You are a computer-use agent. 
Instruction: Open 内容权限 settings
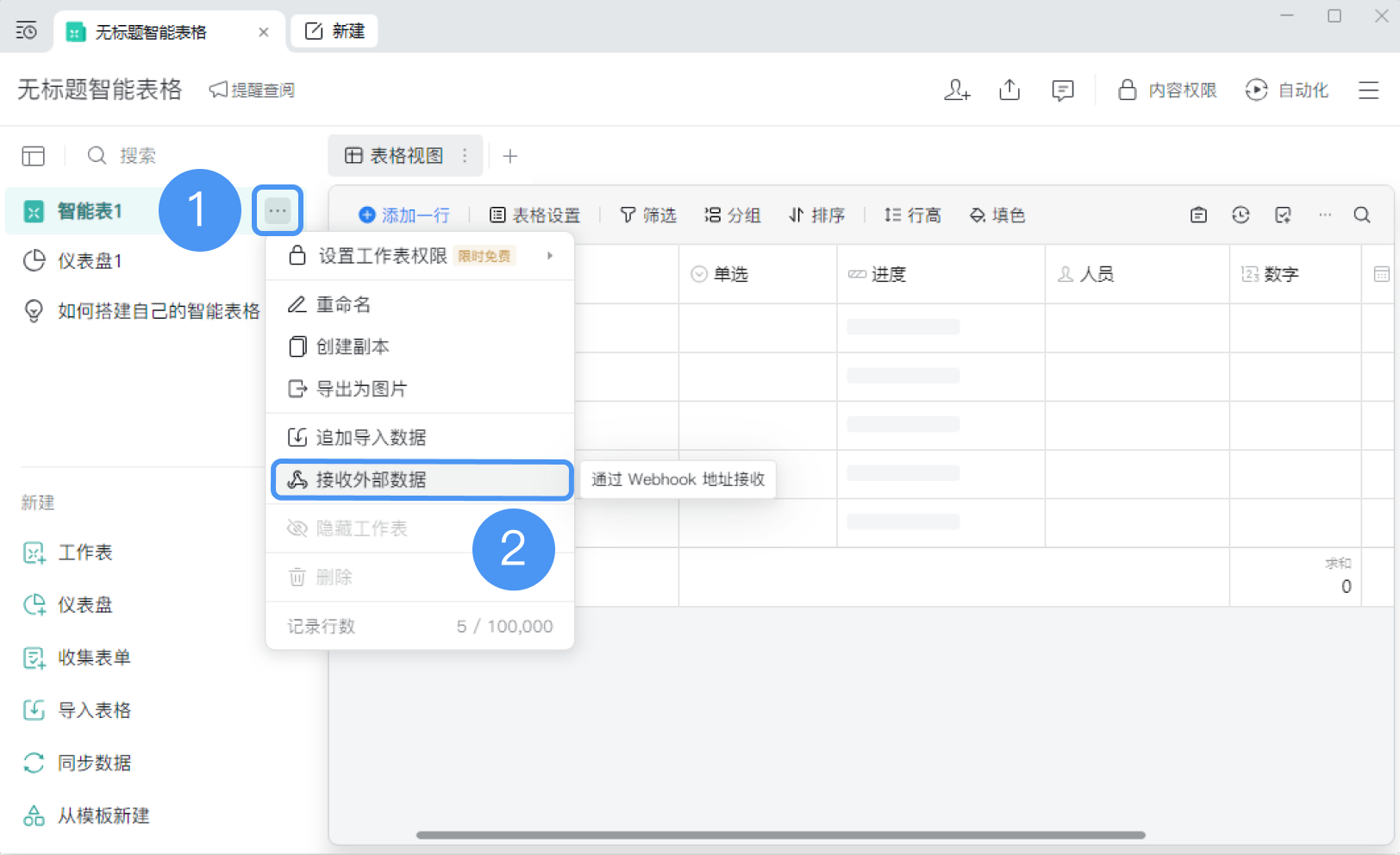coord(1167,90)
